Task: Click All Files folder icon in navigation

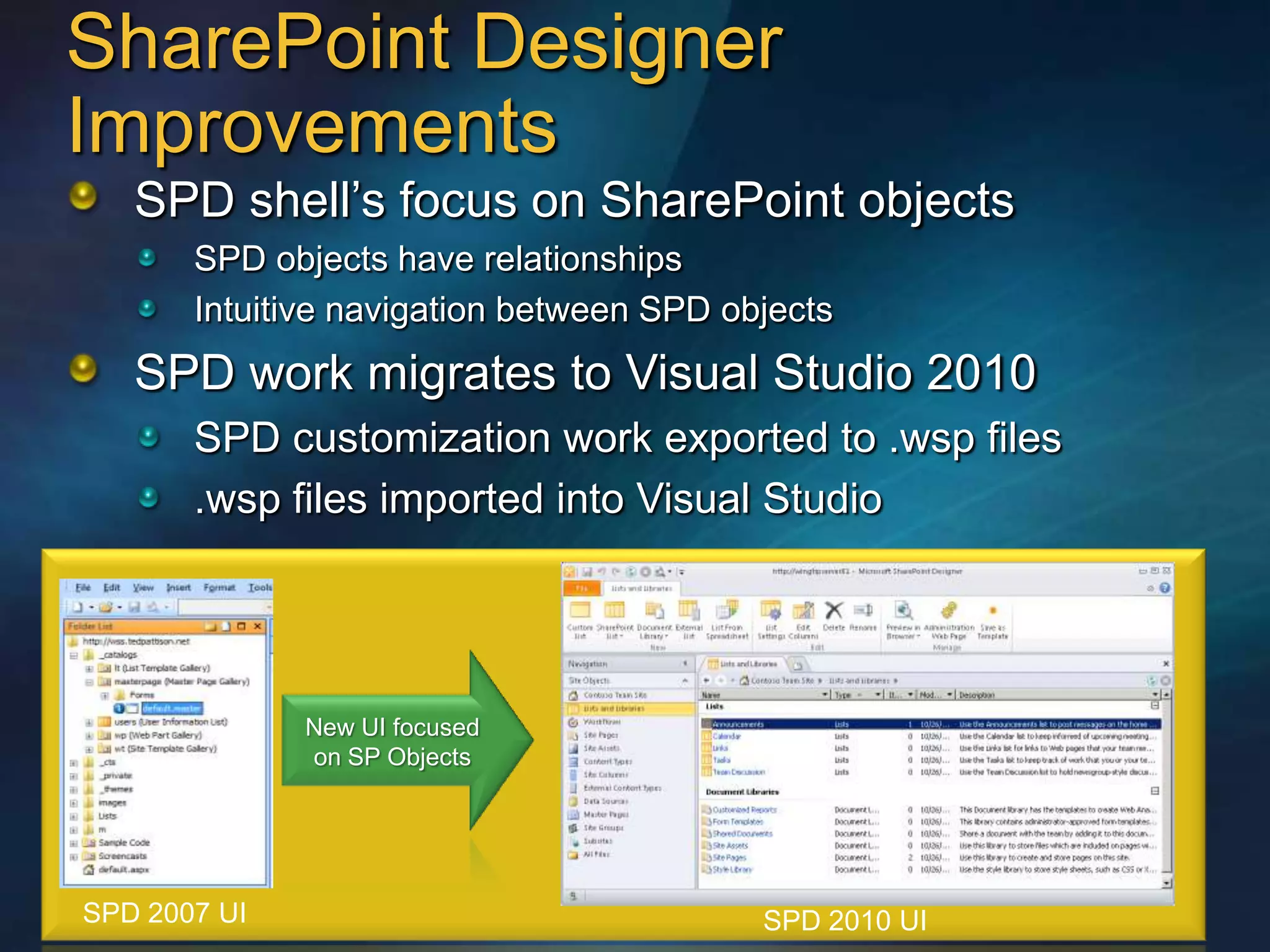Action: tap(574, 854)
